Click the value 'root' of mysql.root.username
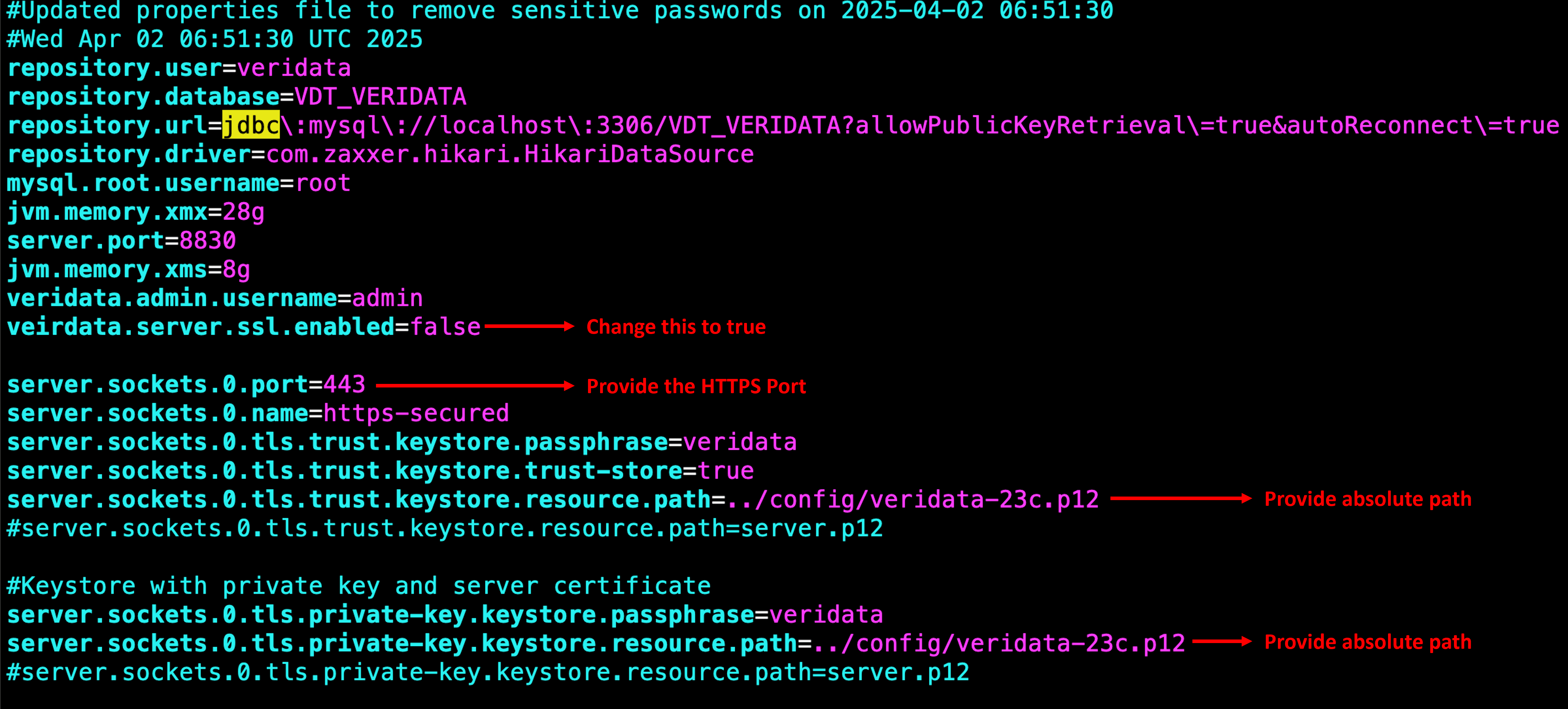 pos(323,183)
